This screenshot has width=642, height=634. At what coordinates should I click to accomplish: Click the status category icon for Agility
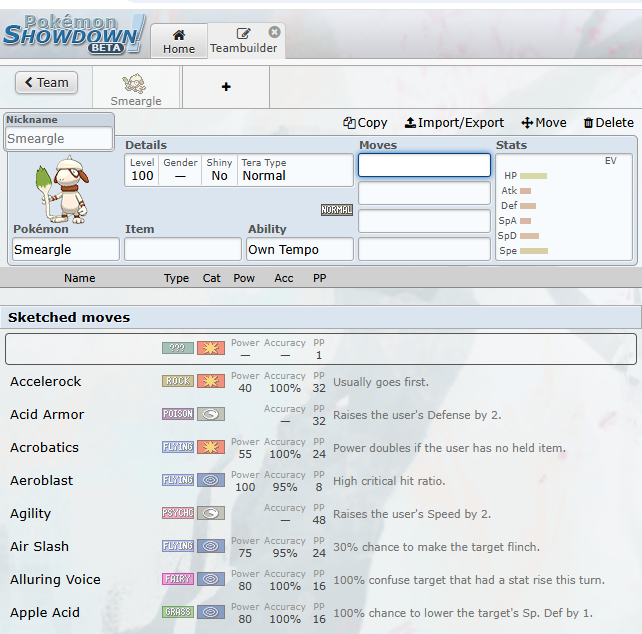pos(211,513)
